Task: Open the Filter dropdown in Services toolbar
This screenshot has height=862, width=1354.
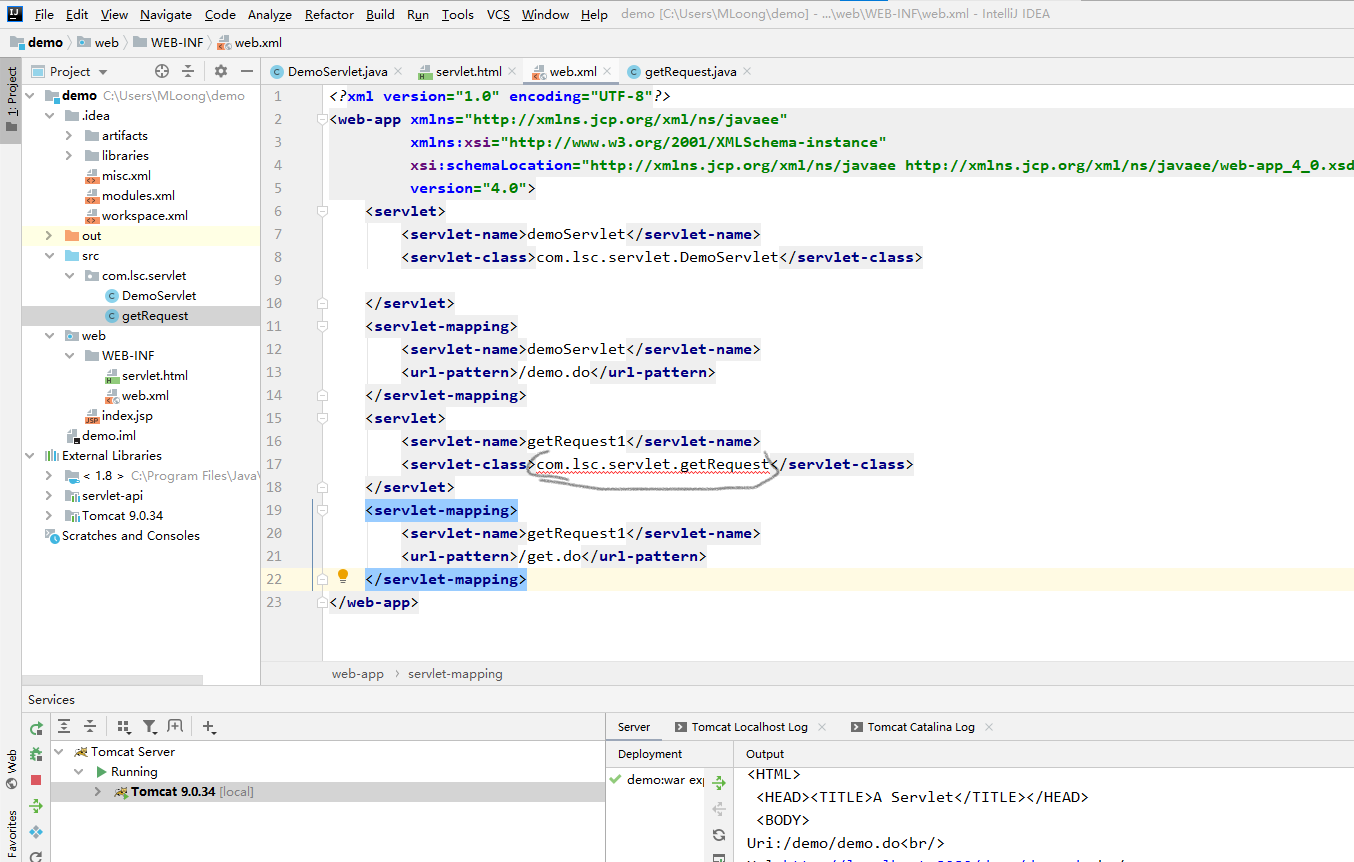Action: [150, 727]
